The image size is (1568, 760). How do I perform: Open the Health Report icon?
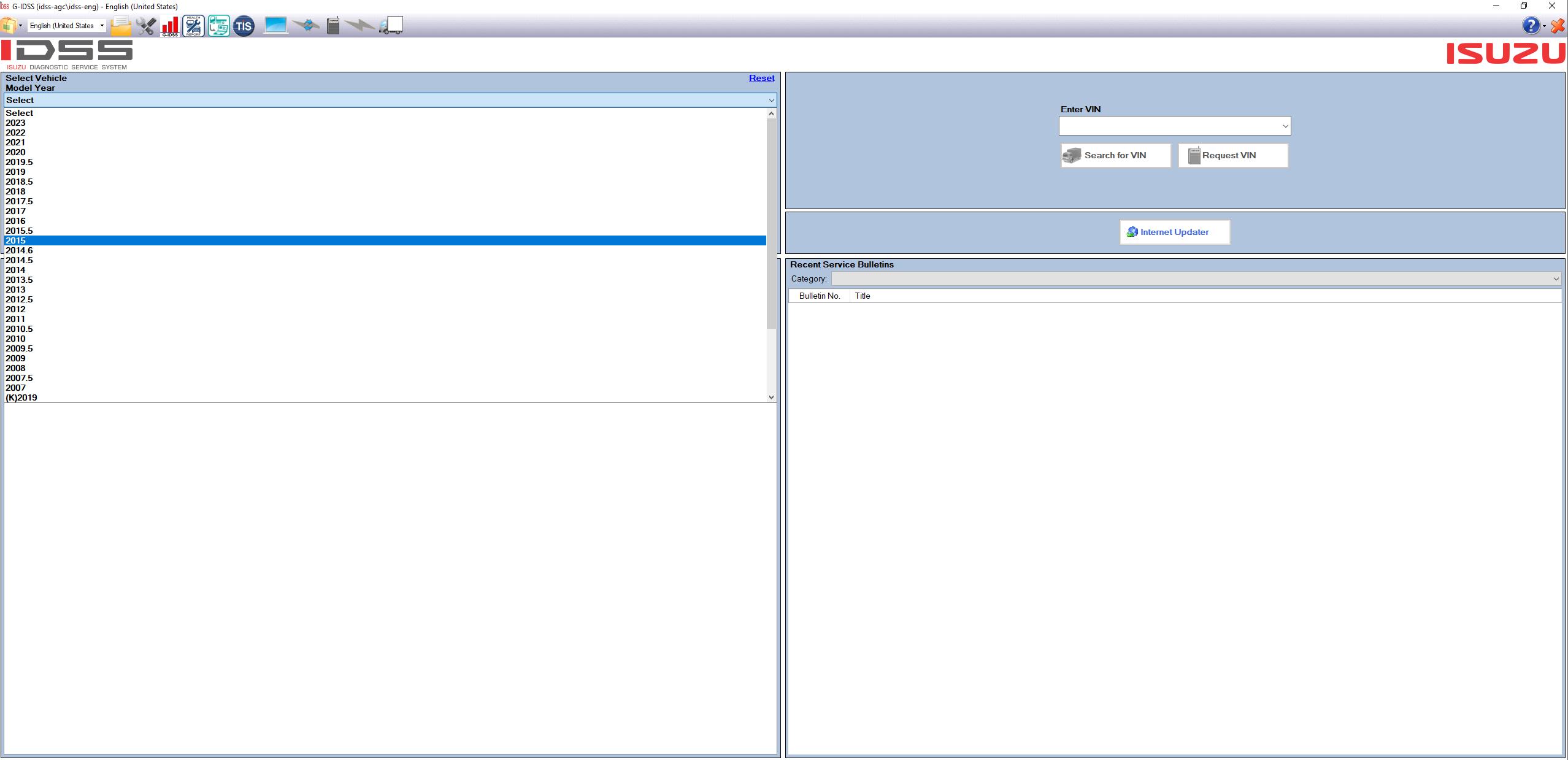point(193,26)
